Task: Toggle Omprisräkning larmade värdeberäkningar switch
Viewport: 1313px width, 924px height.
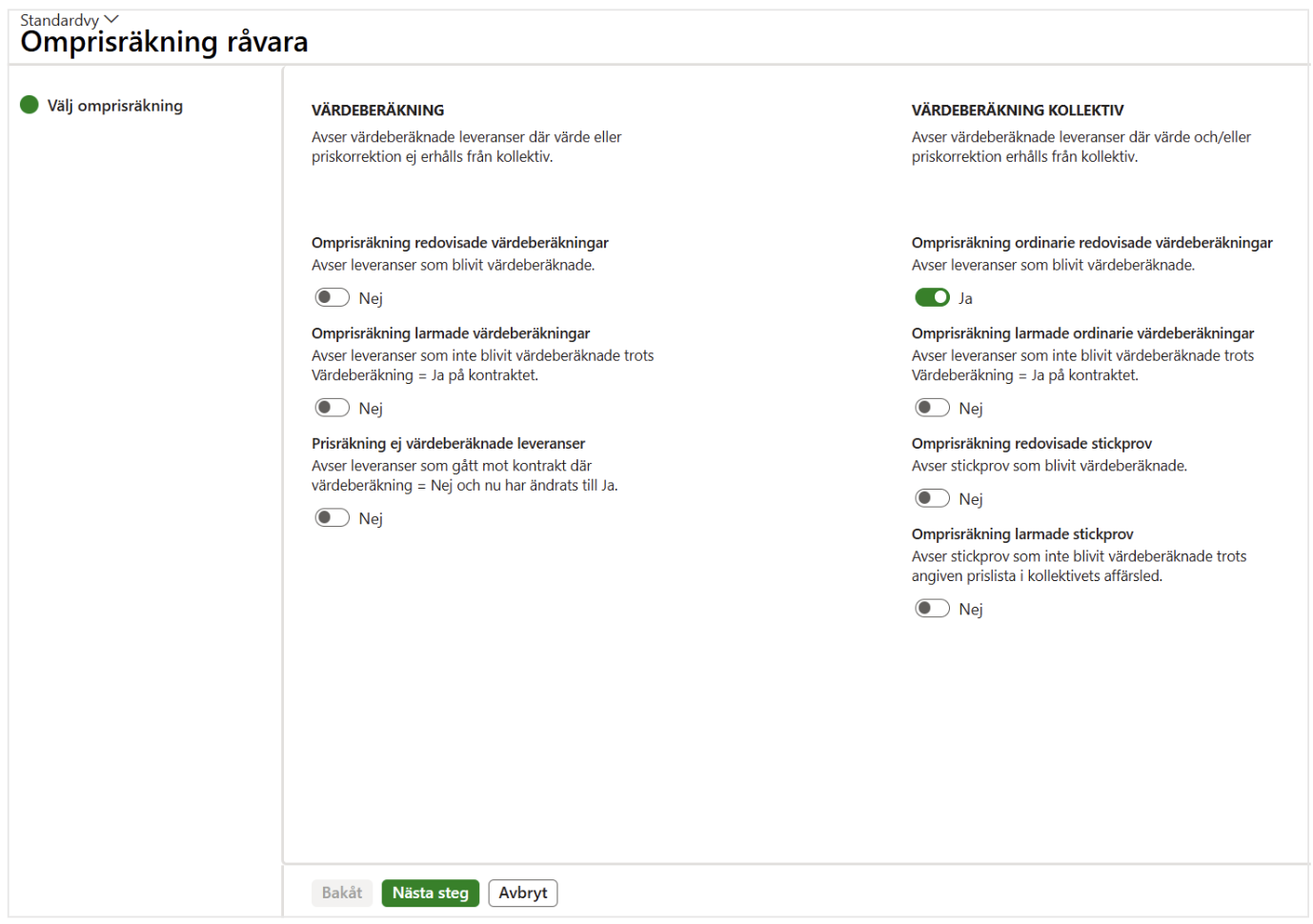Action: [332, 408]
